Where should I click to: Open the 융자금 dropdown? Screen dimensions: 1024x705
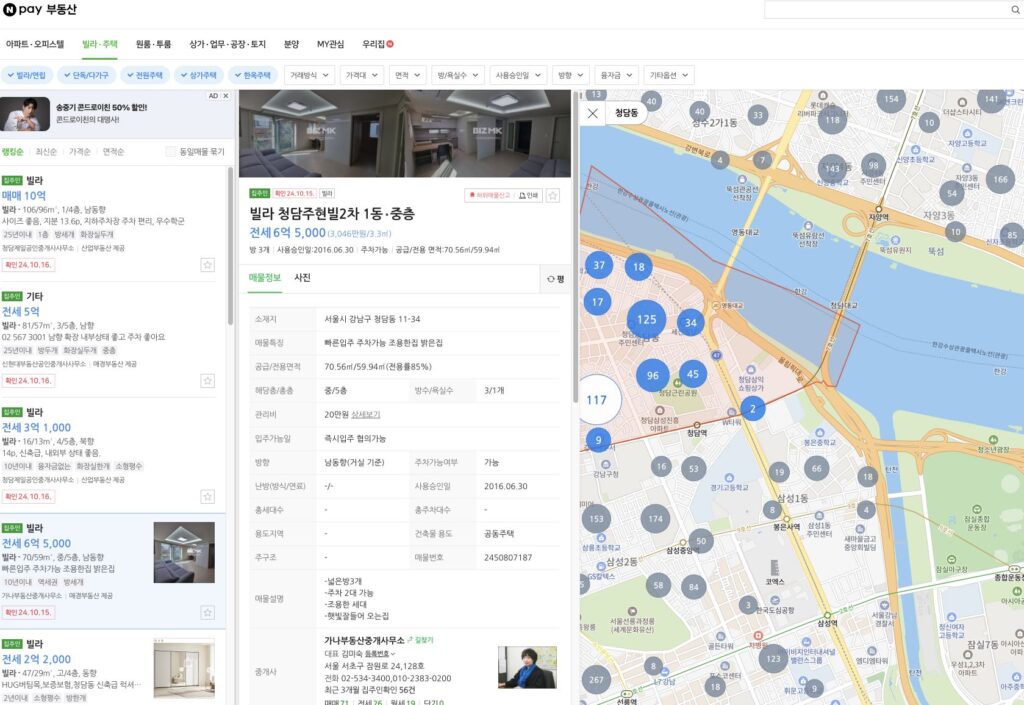point(616,75)
